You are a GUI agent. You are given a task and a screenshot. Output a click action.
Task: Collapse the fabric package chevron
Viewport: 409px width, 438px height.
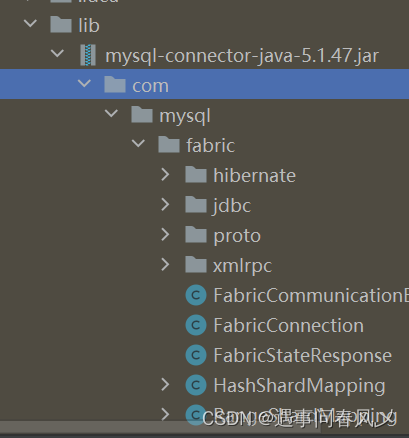[138, 143]
